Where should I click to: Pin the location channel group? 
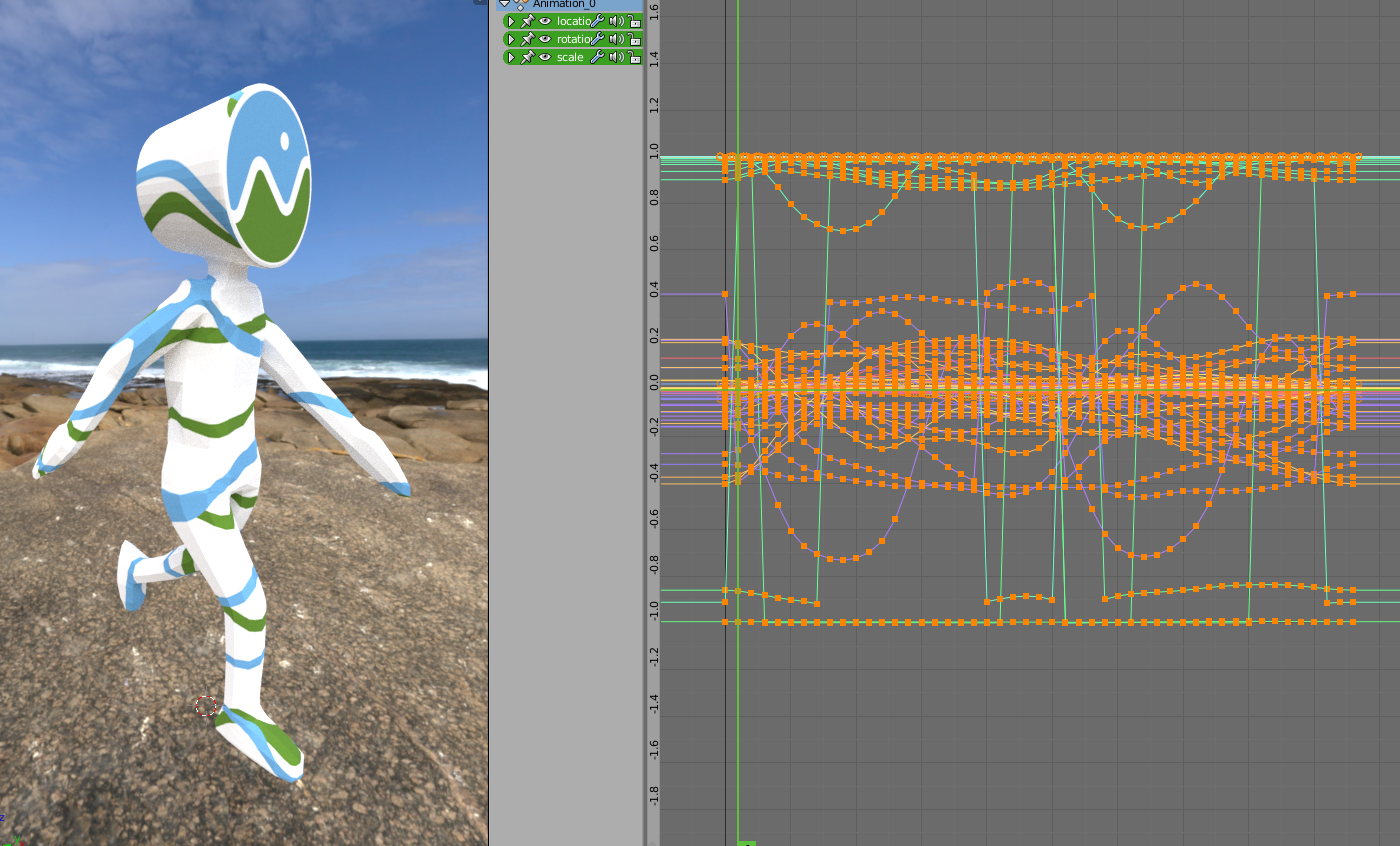click(527, 21)
